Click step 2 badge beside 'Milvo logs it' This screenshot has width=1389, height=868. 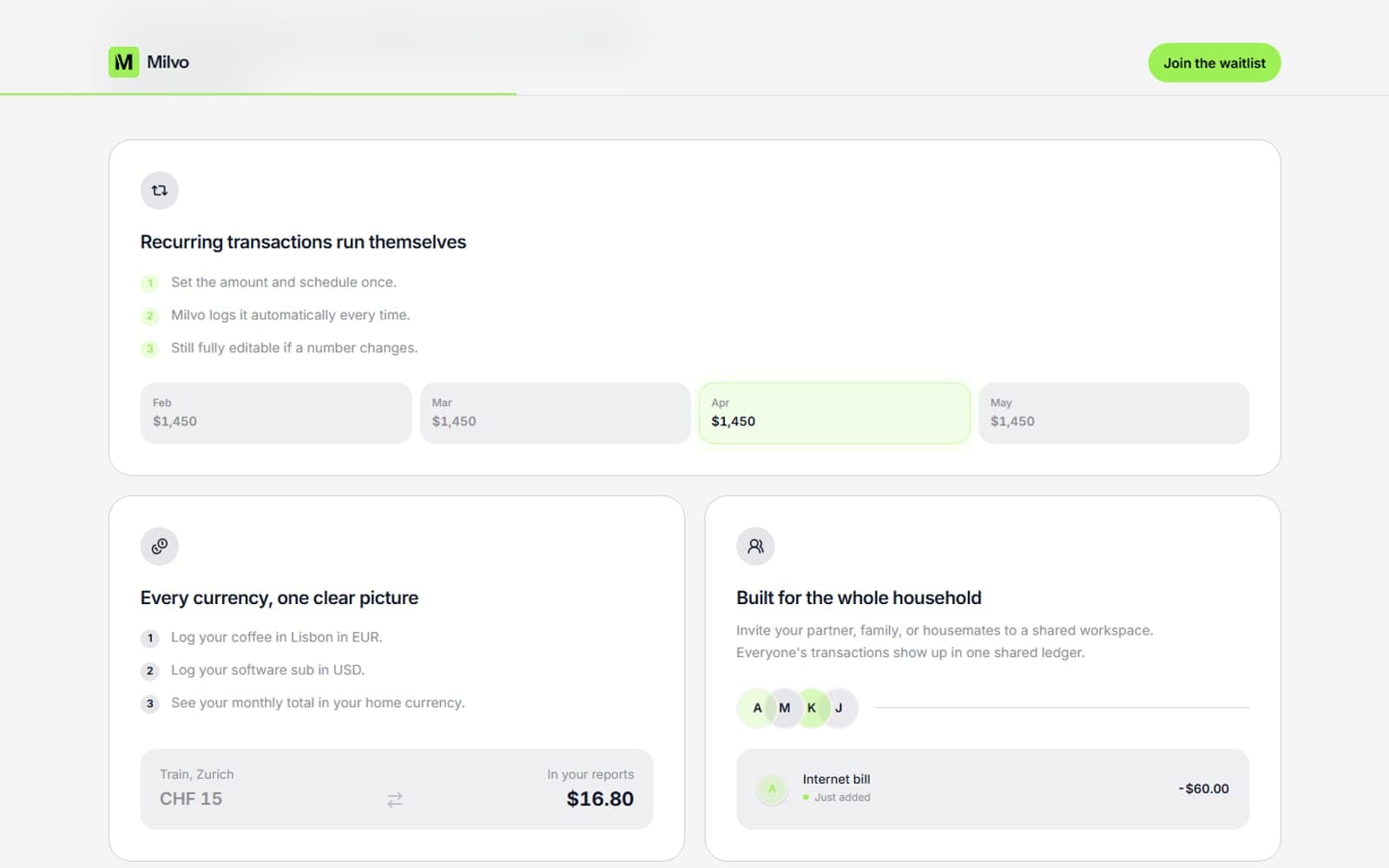click(150, 316)
